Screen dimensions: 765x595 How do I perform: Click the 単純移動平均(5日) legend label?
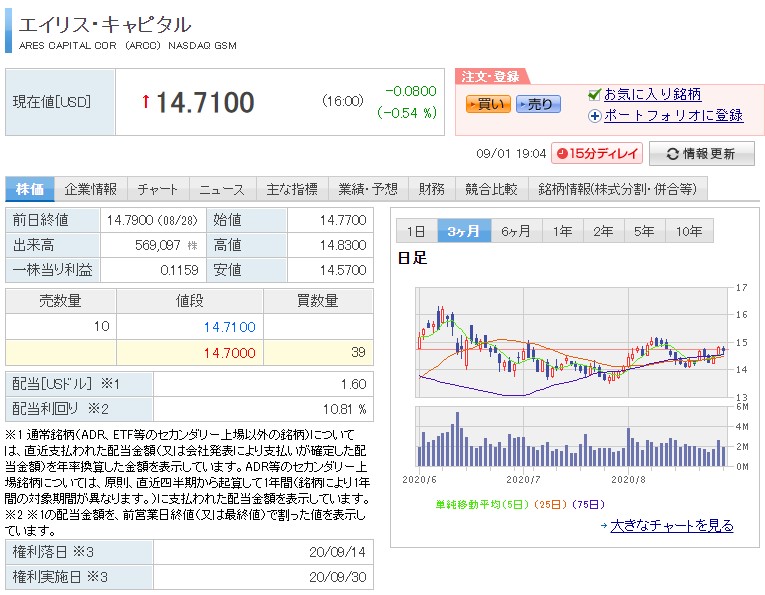coord(482,504)
